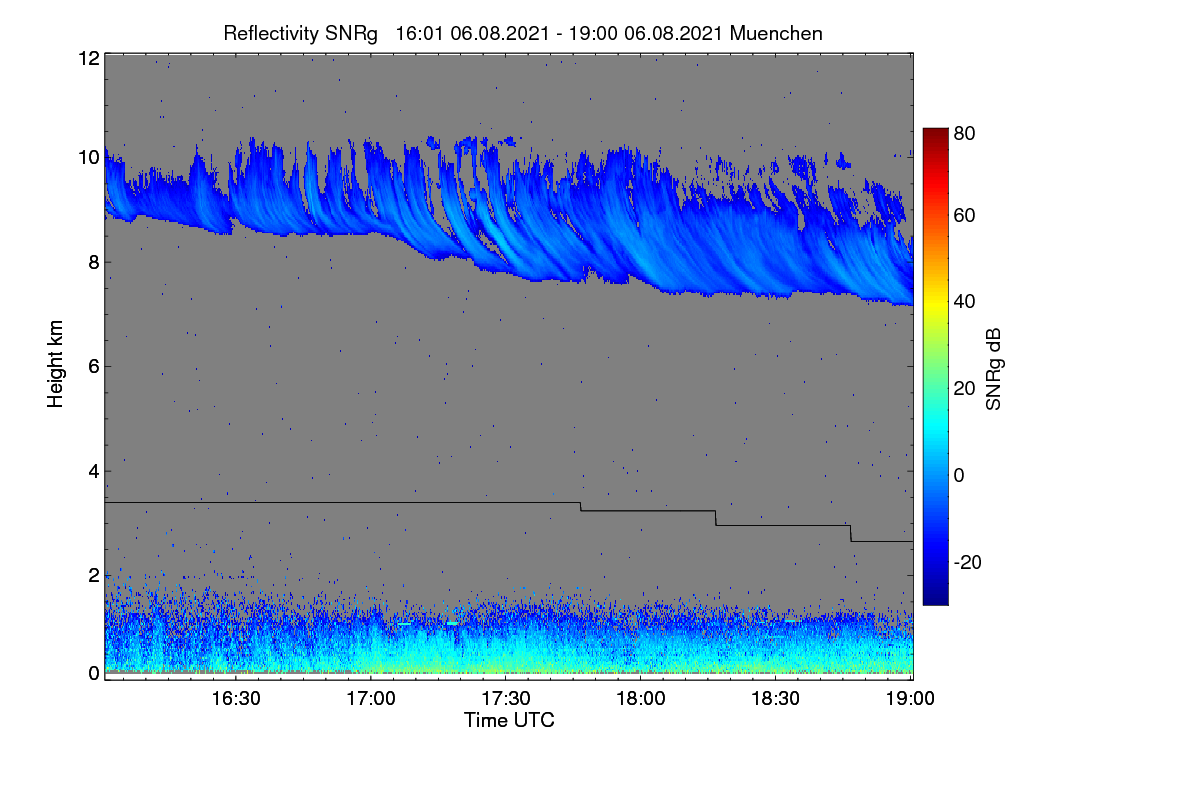Click the 17:30 time tick label
The height and width of the screenshot is (800, 1200).
click(x=506, y=699)
